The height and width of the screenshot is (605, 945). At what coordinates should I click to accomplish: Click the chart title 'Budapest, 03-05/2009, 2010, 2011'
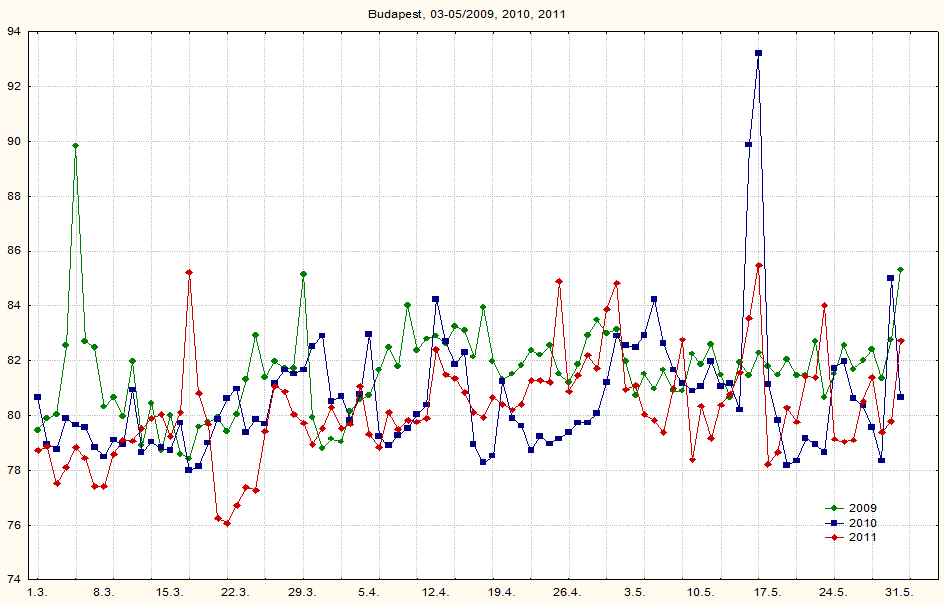click(473, 14)
